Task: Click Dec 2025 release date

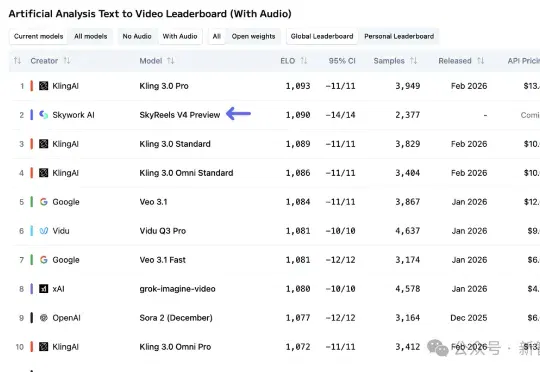Action: [469, 318]
